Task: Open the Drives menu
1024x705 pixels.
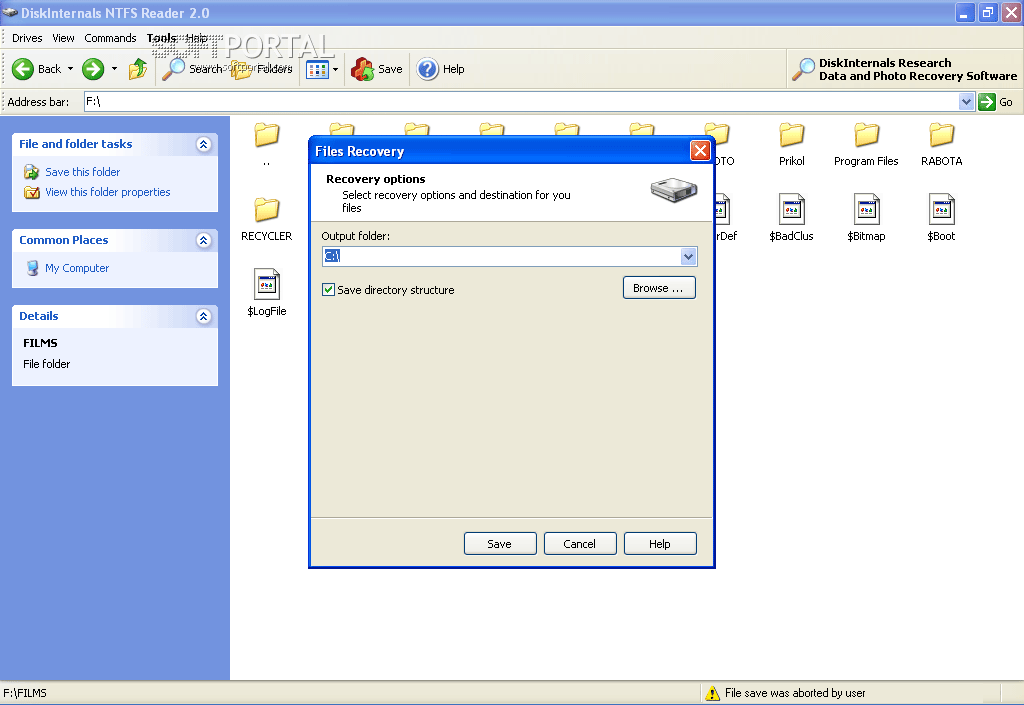Action: tap(27, 38)
